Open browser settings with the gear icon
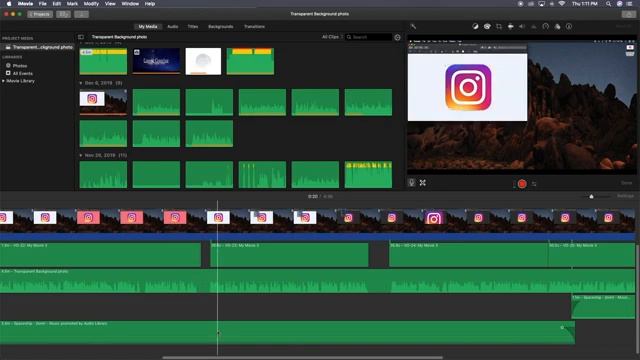 tap(398, 37)
